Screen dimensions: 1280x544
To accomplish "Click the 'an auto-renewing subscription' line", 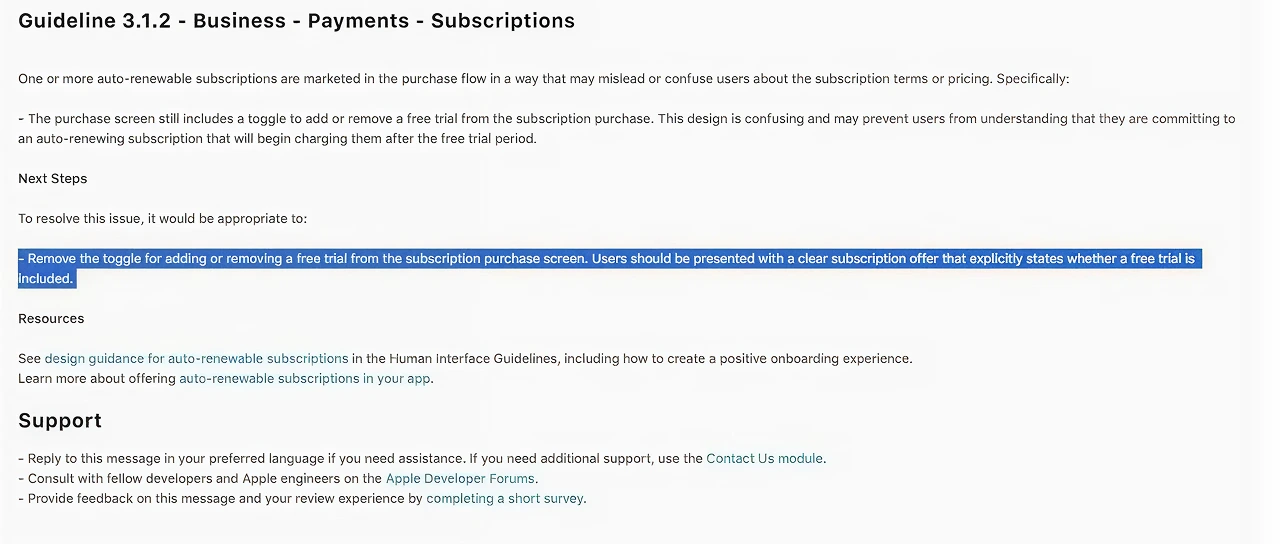I will 277,138.
